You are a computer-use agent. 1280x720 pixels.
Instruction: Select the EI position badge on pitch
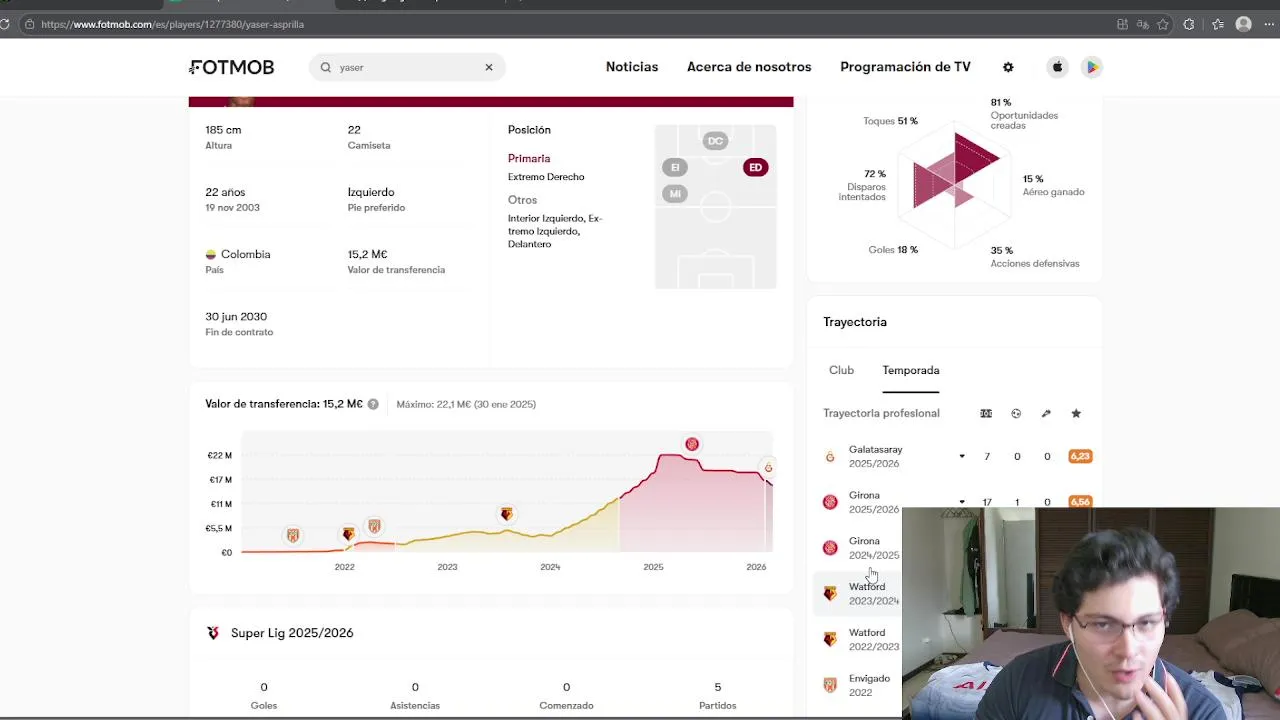675,168
